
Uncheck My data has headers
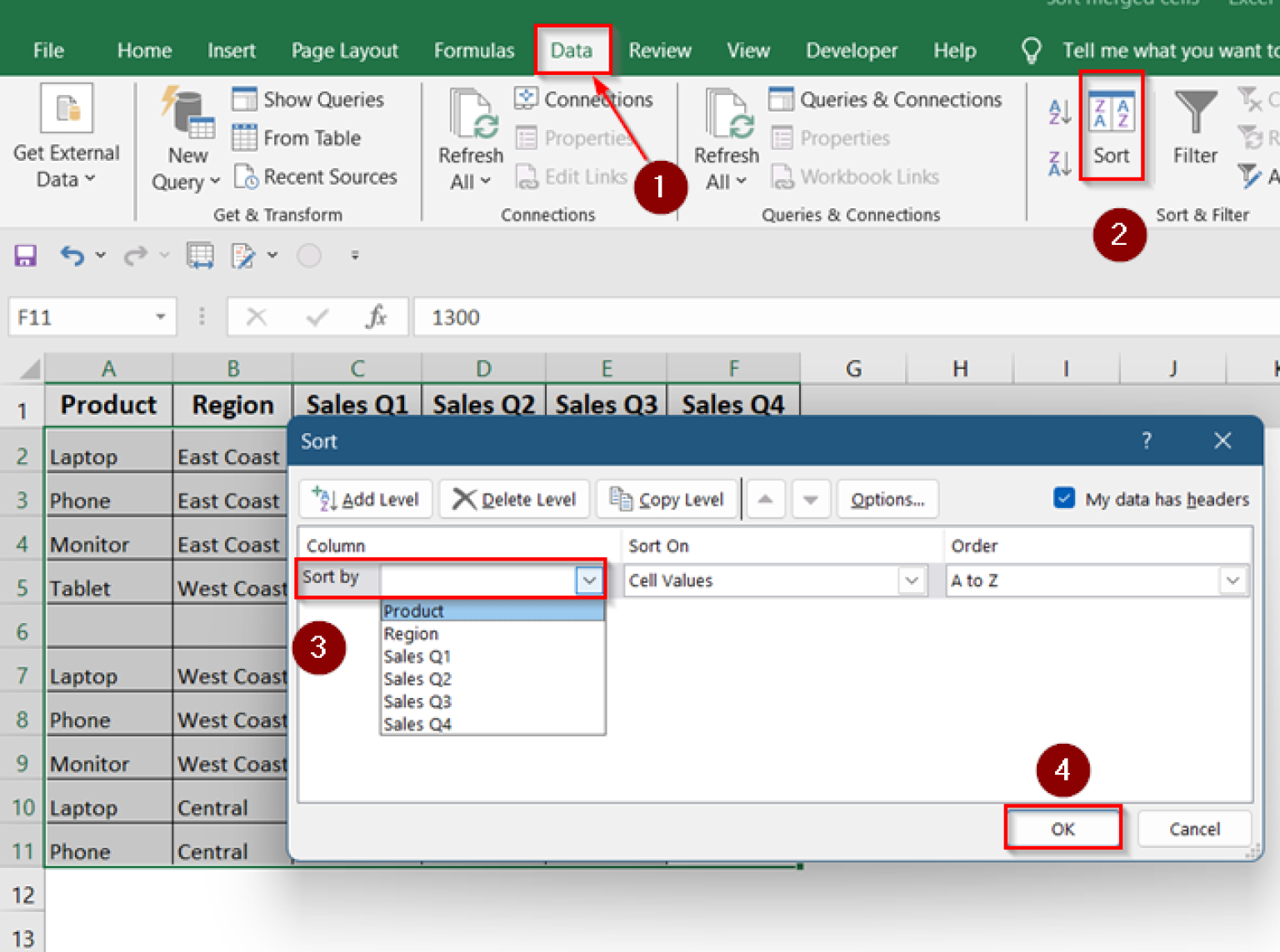pos(1064,498)
